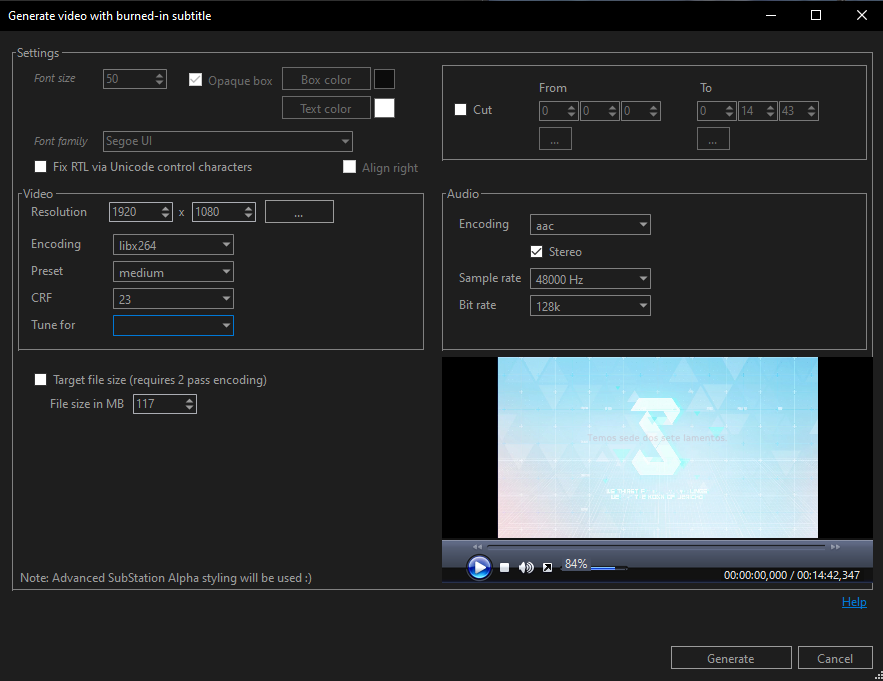
Task: Click the Generate button
Action: 731,657
